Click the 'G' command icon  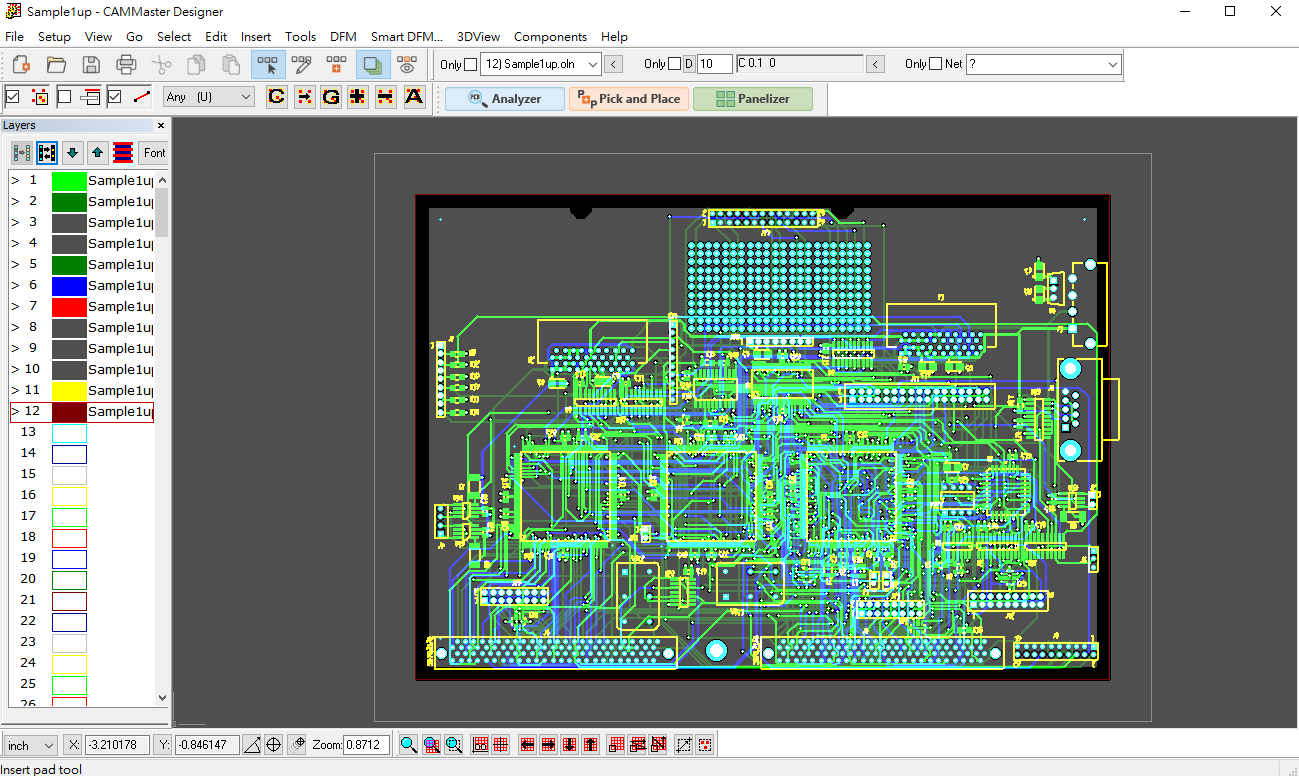[331, 97]
